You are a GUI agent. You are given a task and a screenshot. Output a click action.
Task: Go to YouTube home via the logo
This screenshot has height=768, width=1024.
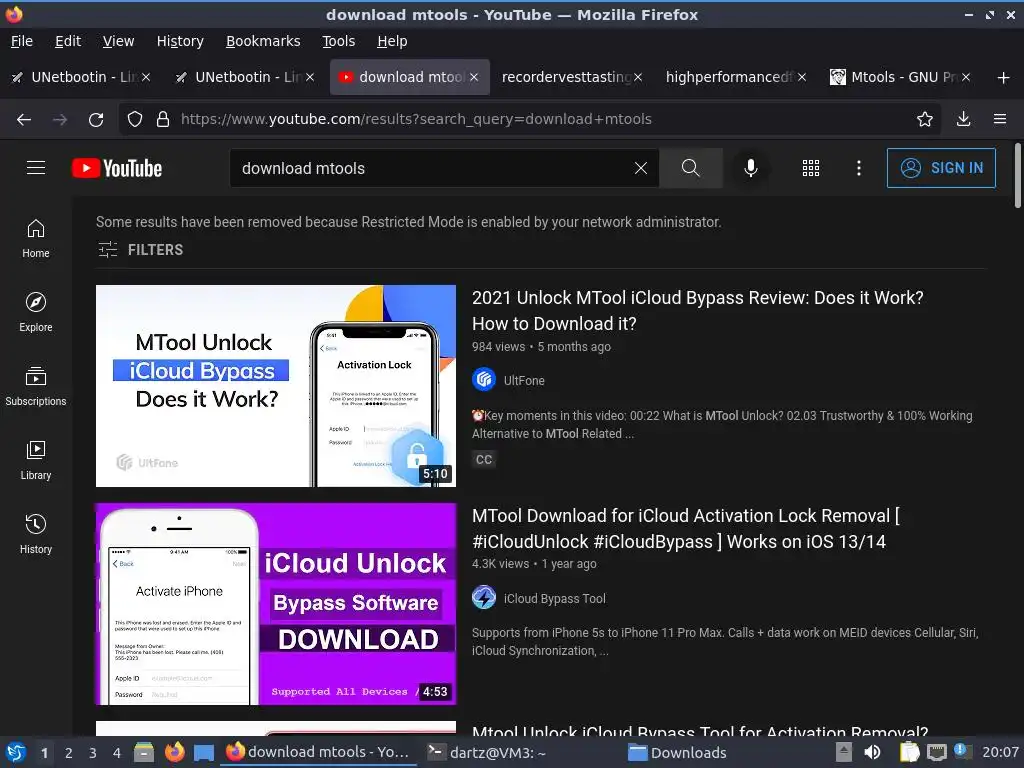tap(117, 168)
